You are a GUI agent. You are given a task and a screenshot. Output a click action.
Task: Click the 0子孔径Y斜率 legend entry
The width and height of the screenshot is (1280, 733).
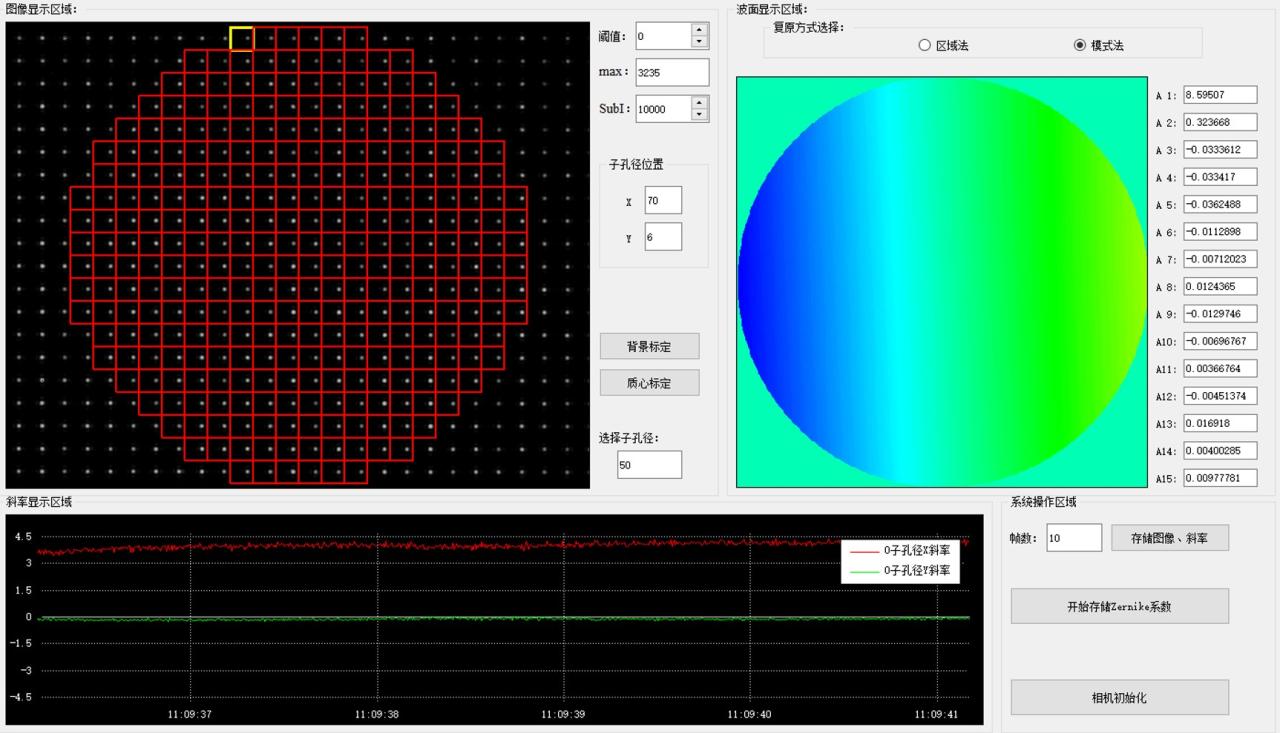pos(900,570)
